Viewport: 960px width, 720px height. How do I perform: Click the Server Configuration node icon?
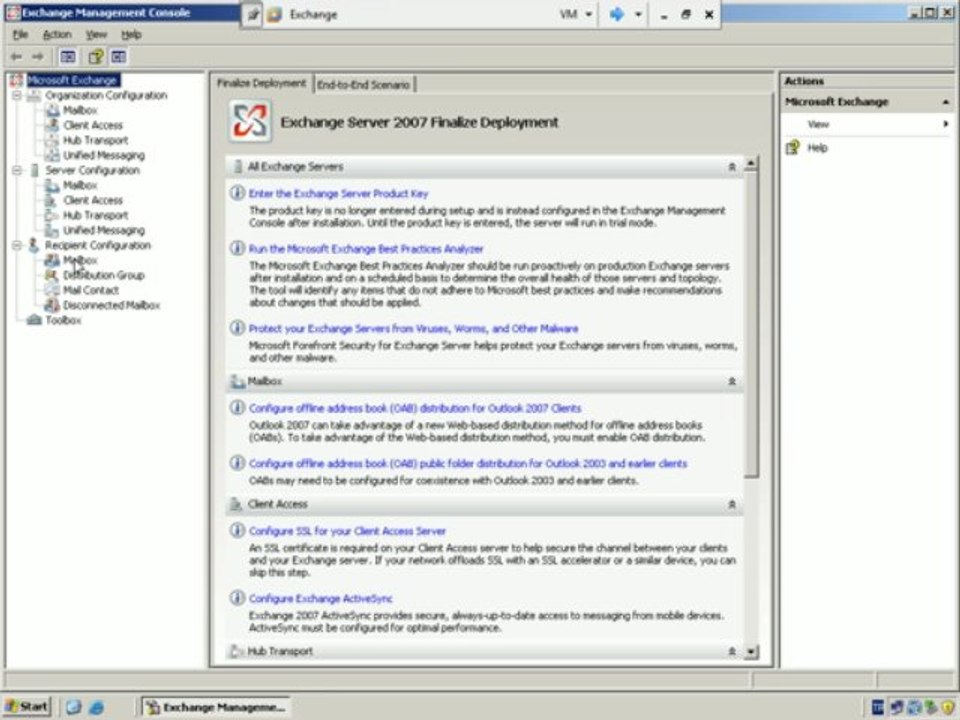(x=34, y=170)
